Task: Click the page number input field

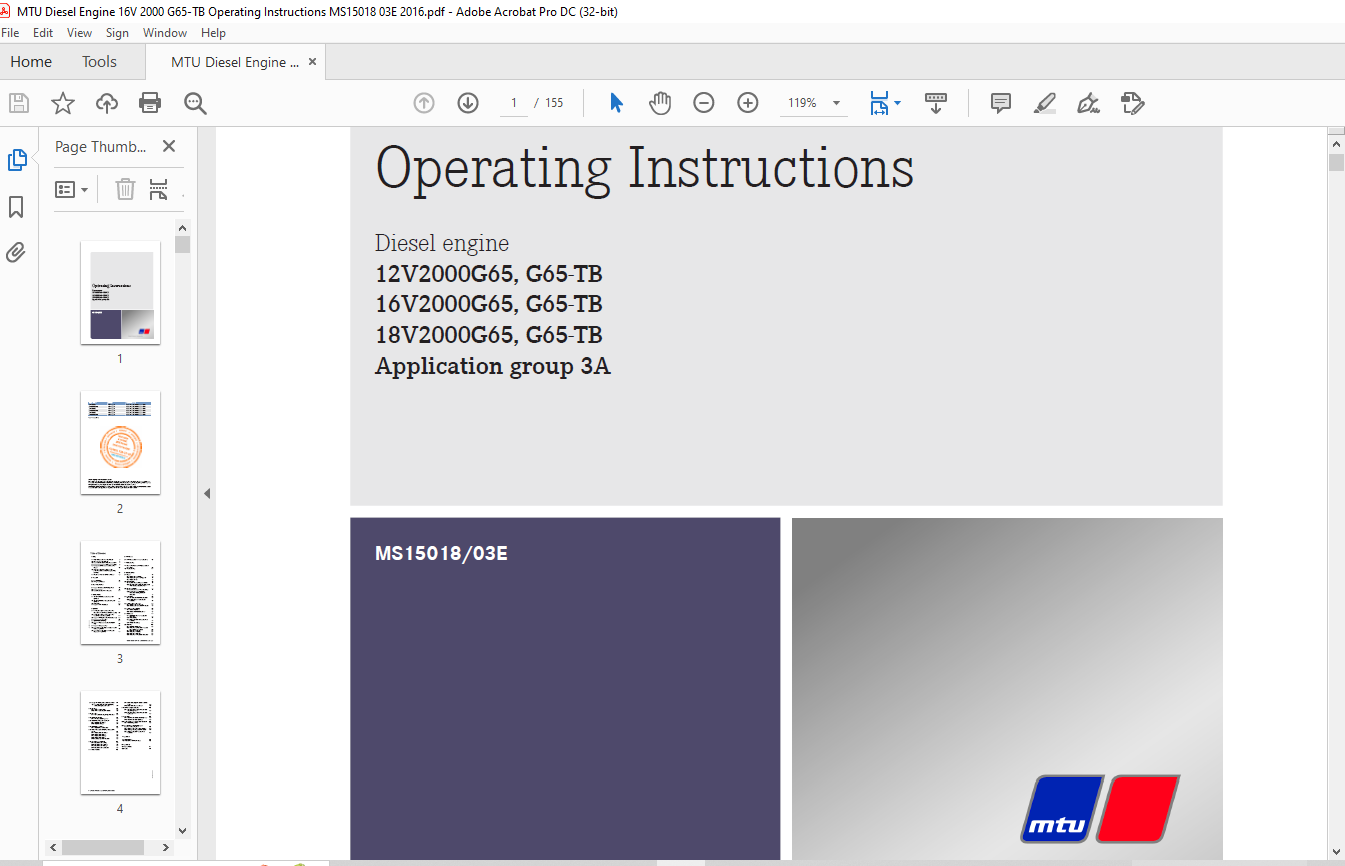Action: tap(514, 103)
